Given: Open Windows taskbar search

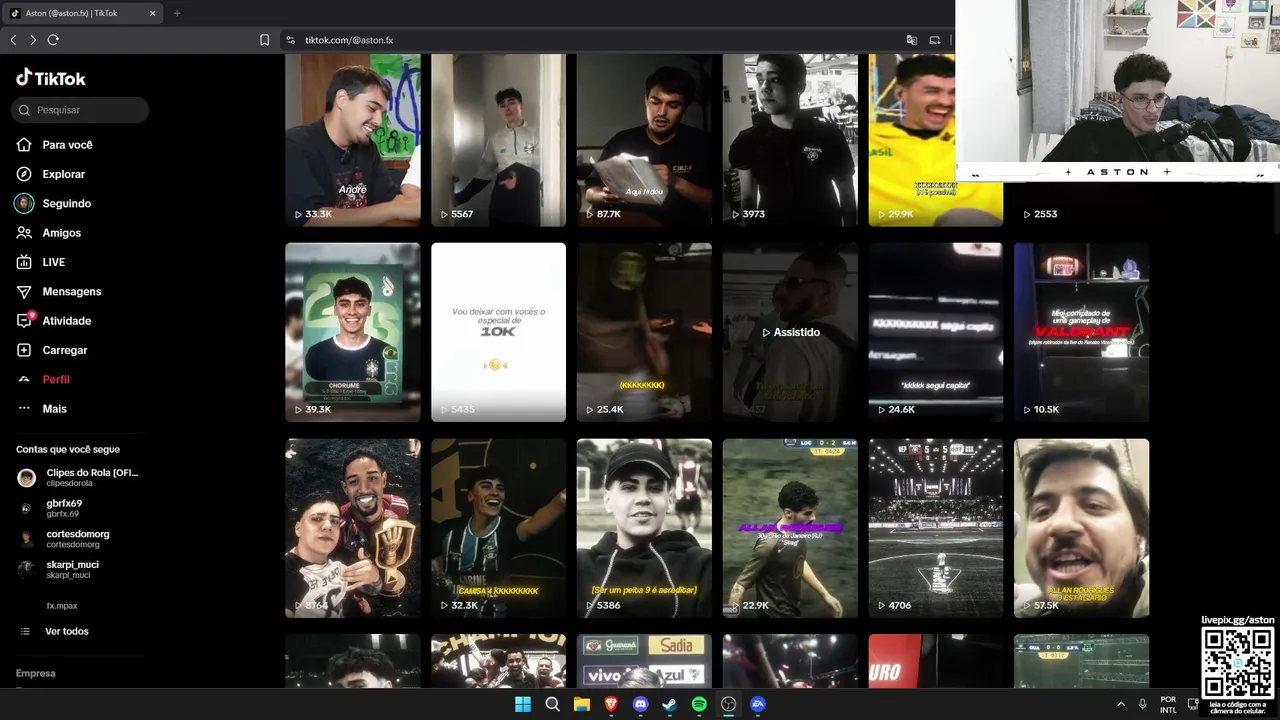Looking at the screenshot, I should [552, 704].
